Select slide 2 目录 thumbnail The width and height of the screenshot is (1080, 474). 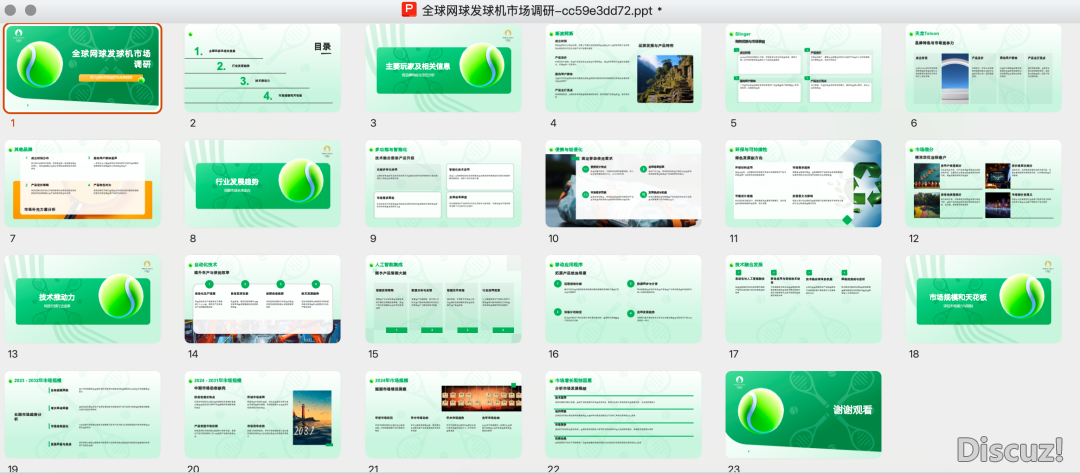coord(262,68)
